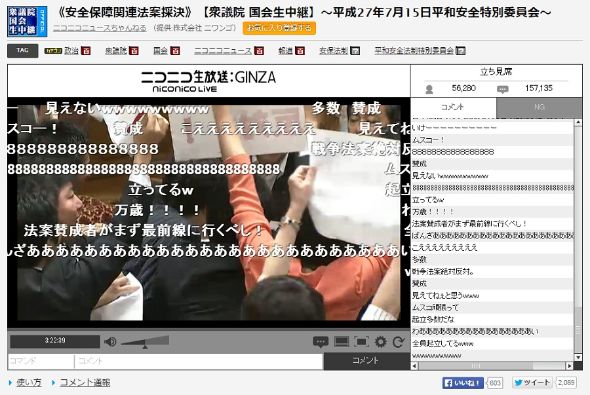Reload the stream with the refresh icon

(398, 342)
